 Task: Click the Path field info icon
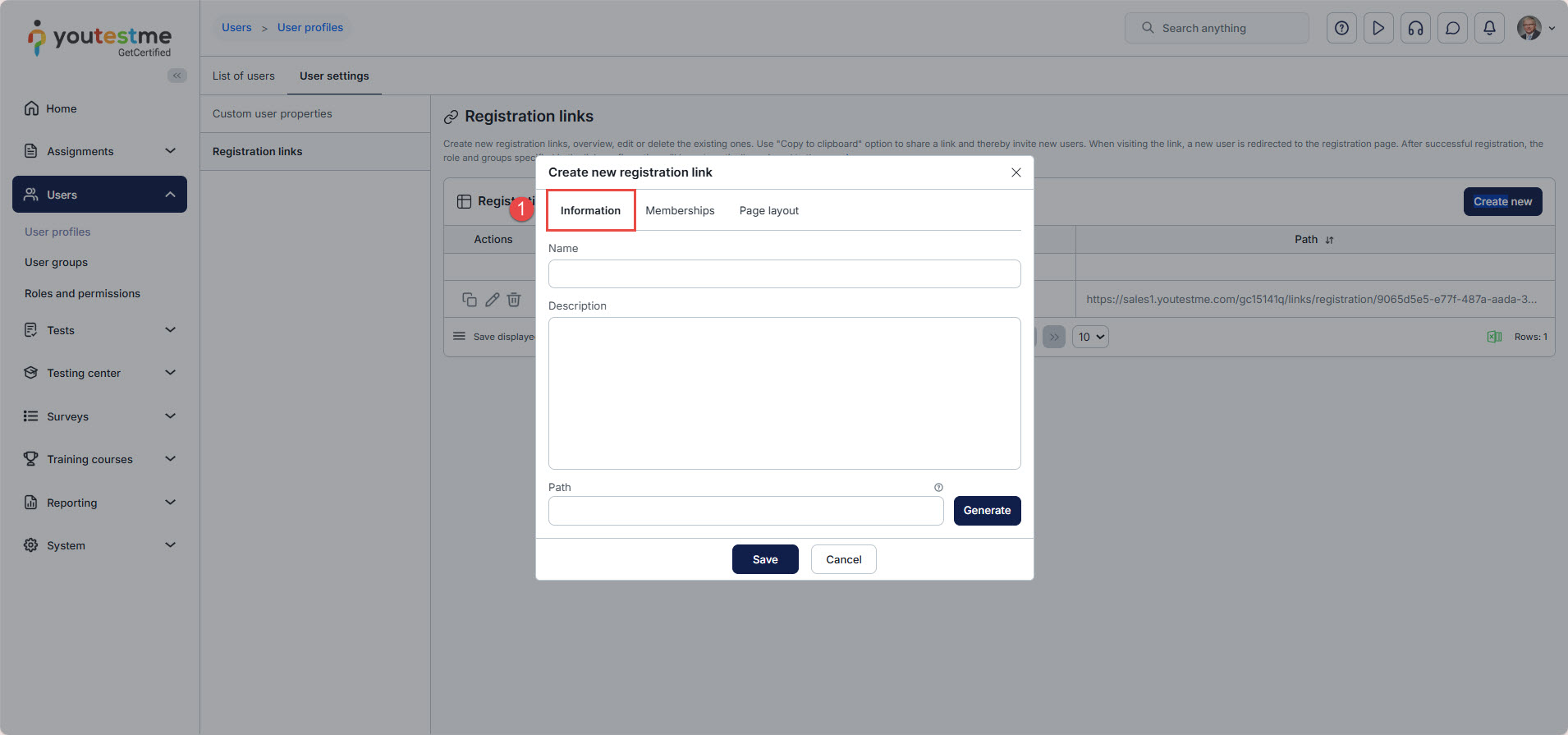tap(938, 487)
